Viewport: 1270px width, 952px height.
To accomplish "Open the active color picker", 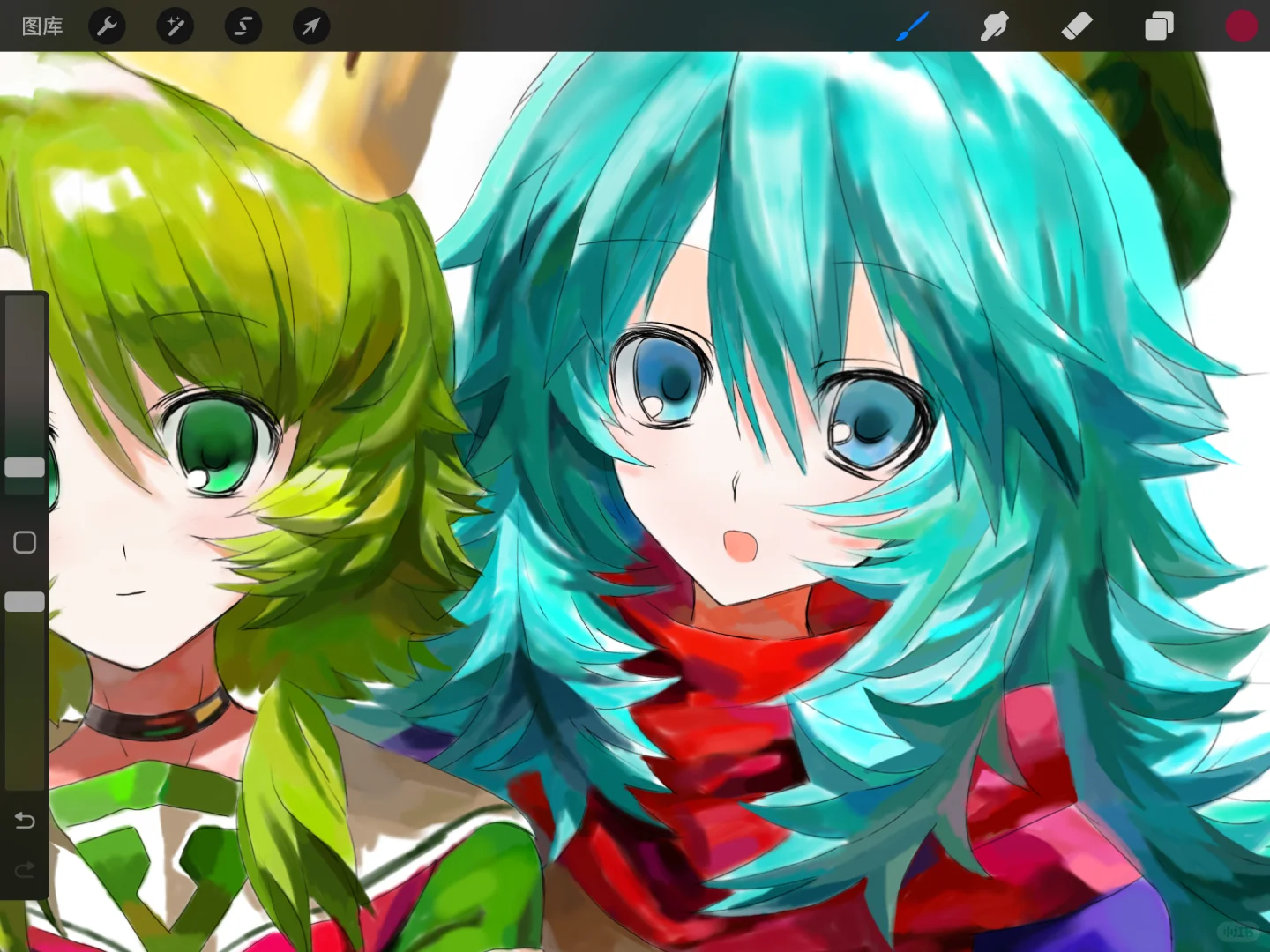I will click(1241, 26).
